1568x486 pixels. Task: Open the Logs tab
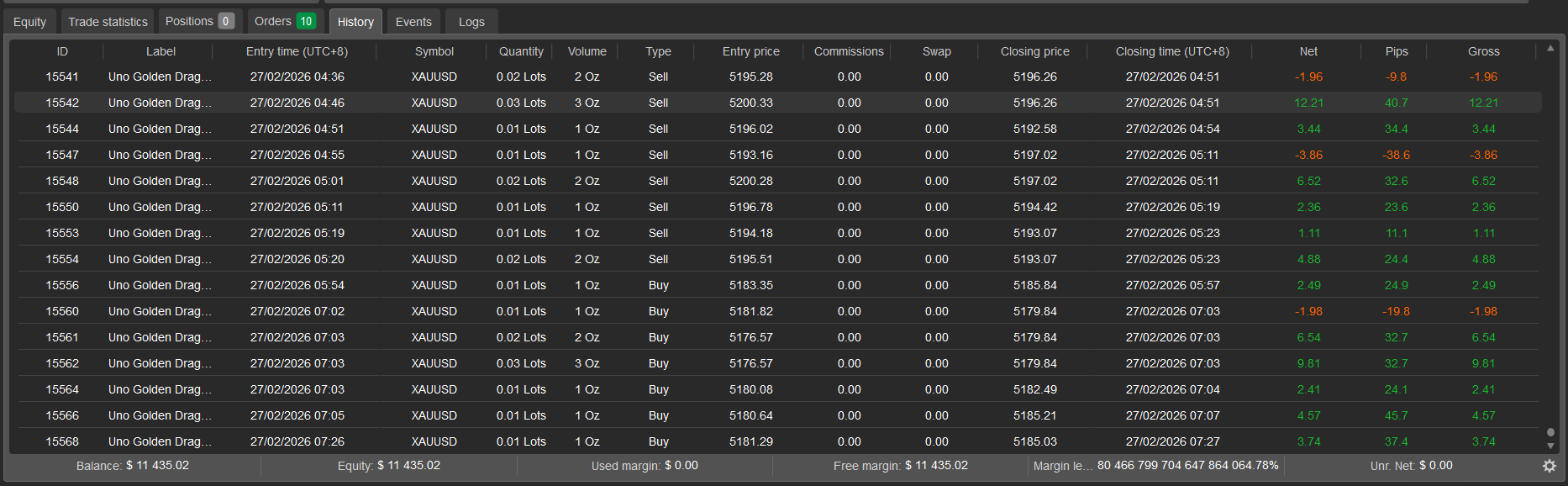471,22
